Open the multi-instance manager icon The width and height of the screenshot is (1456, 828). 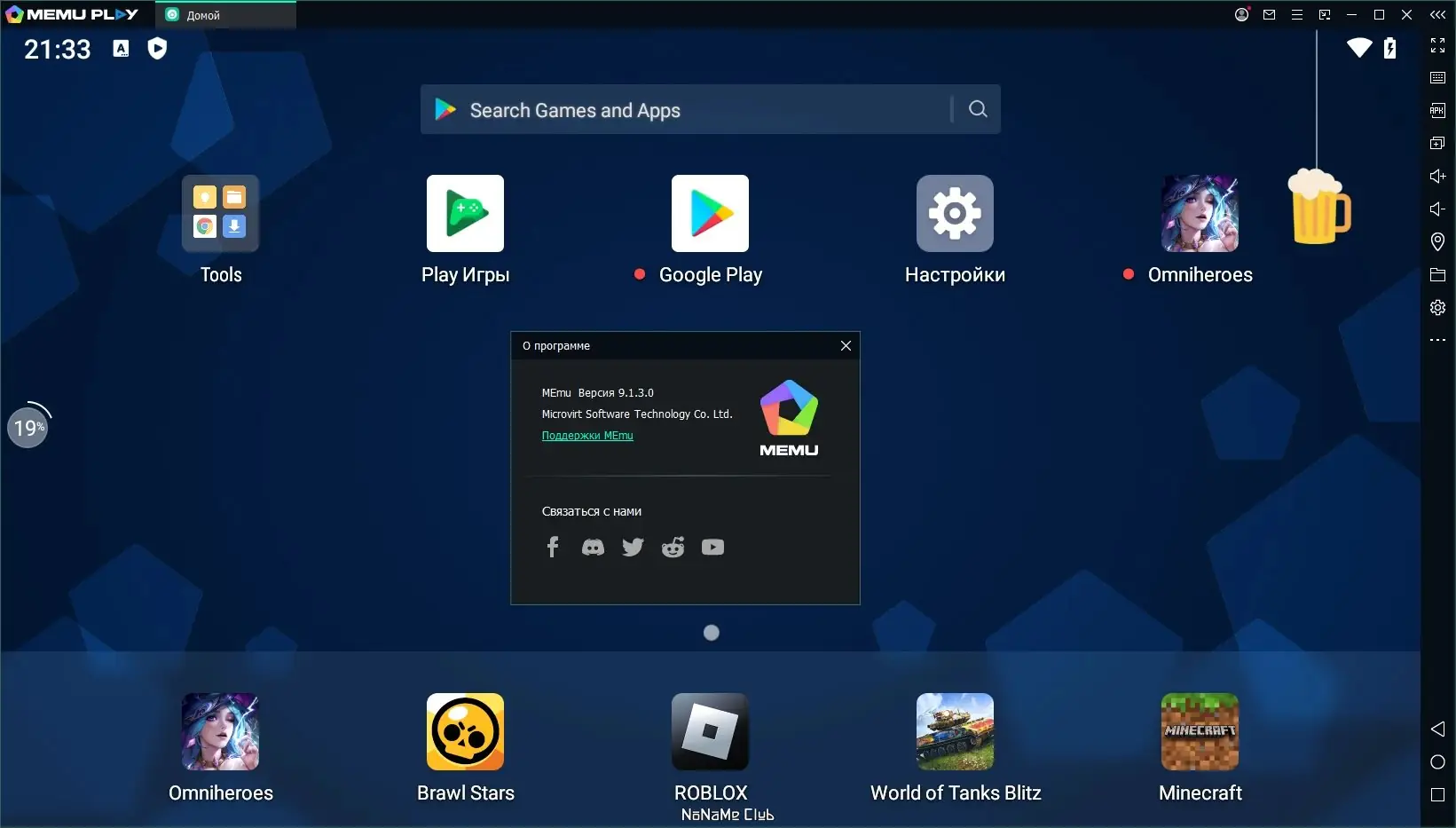[1438, 143]
